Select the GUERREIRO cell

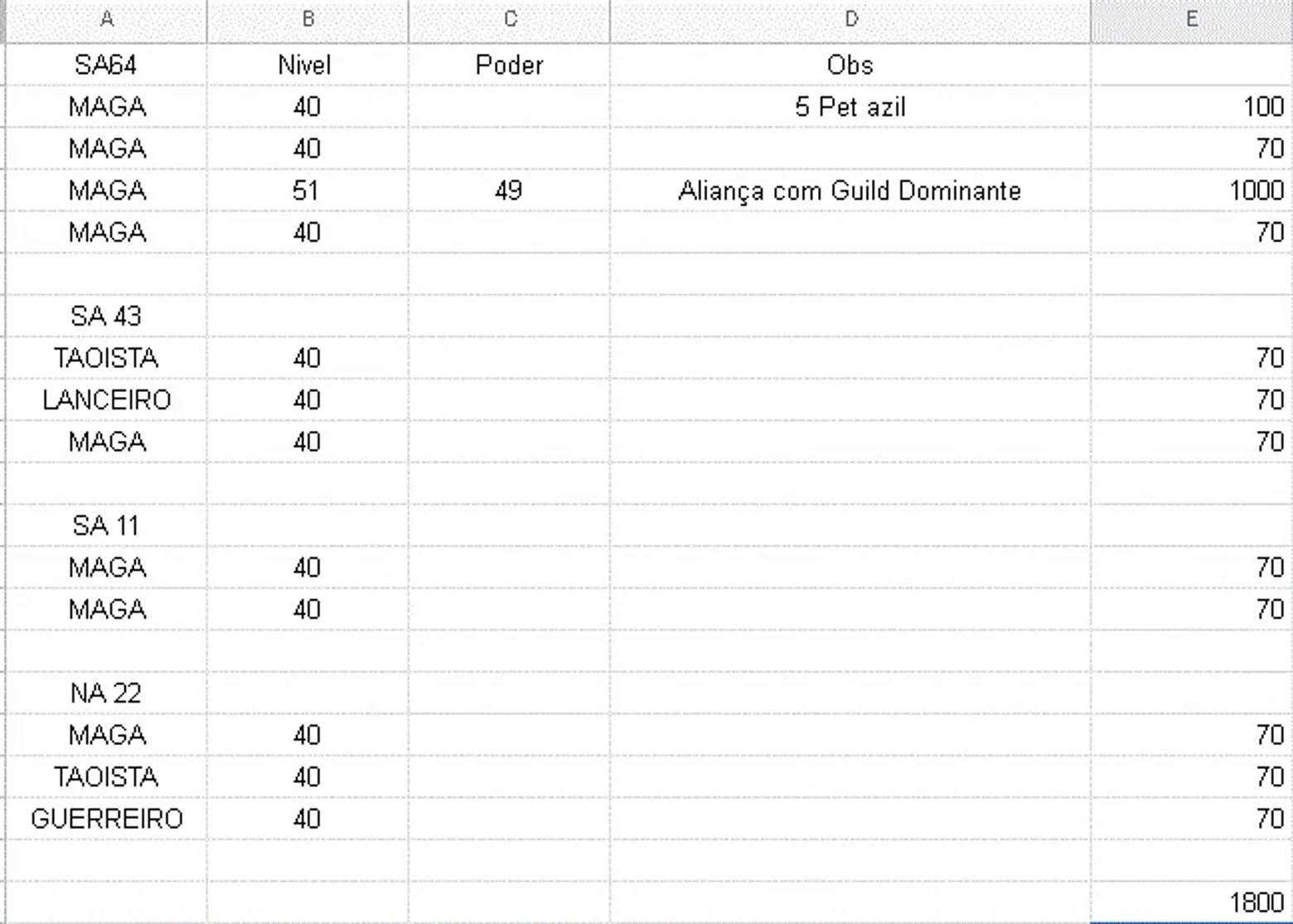(x=106, y=819)
